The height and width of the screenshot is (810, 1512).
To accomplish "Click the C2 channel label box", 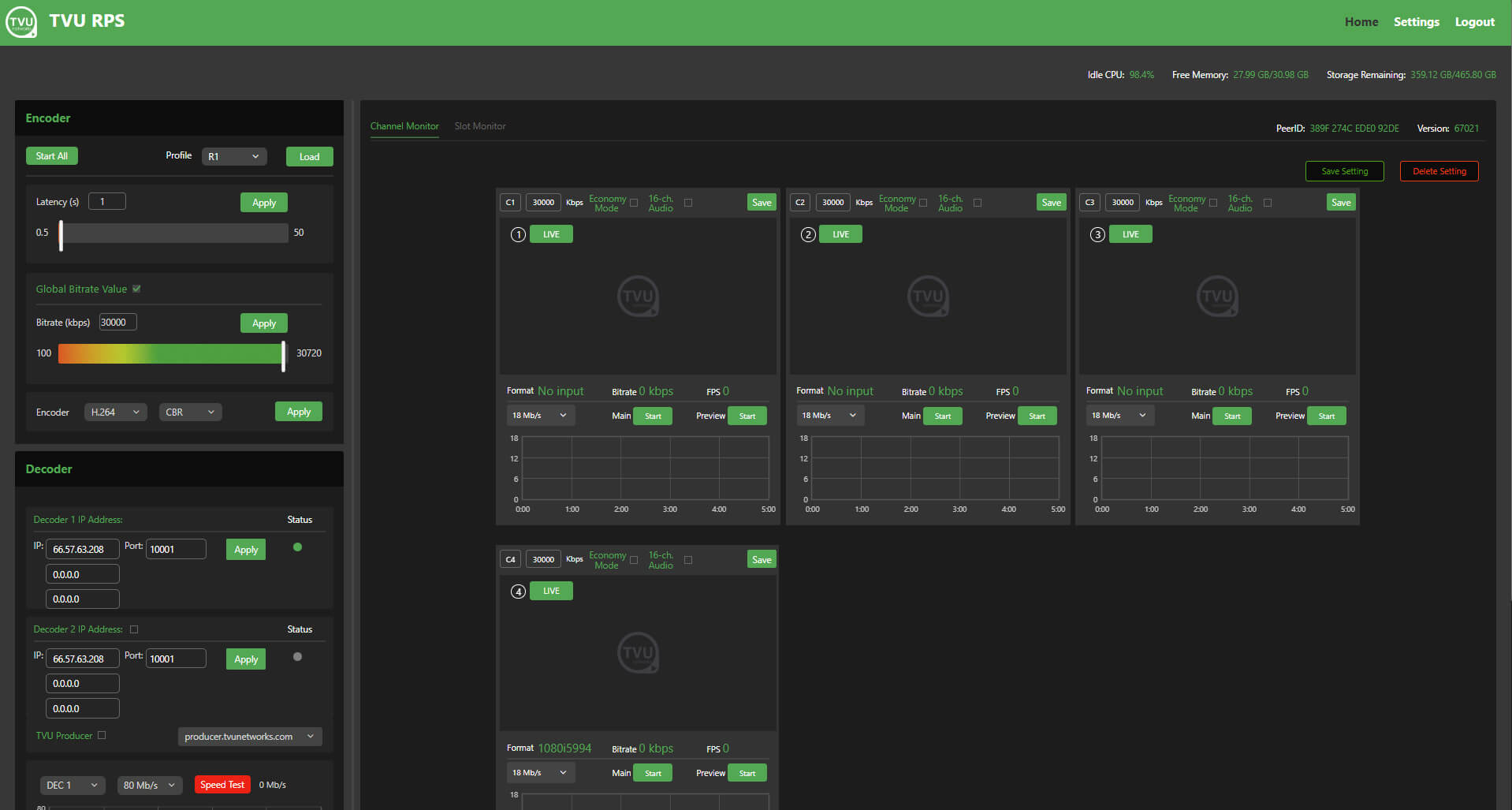I will coord(800,203).
